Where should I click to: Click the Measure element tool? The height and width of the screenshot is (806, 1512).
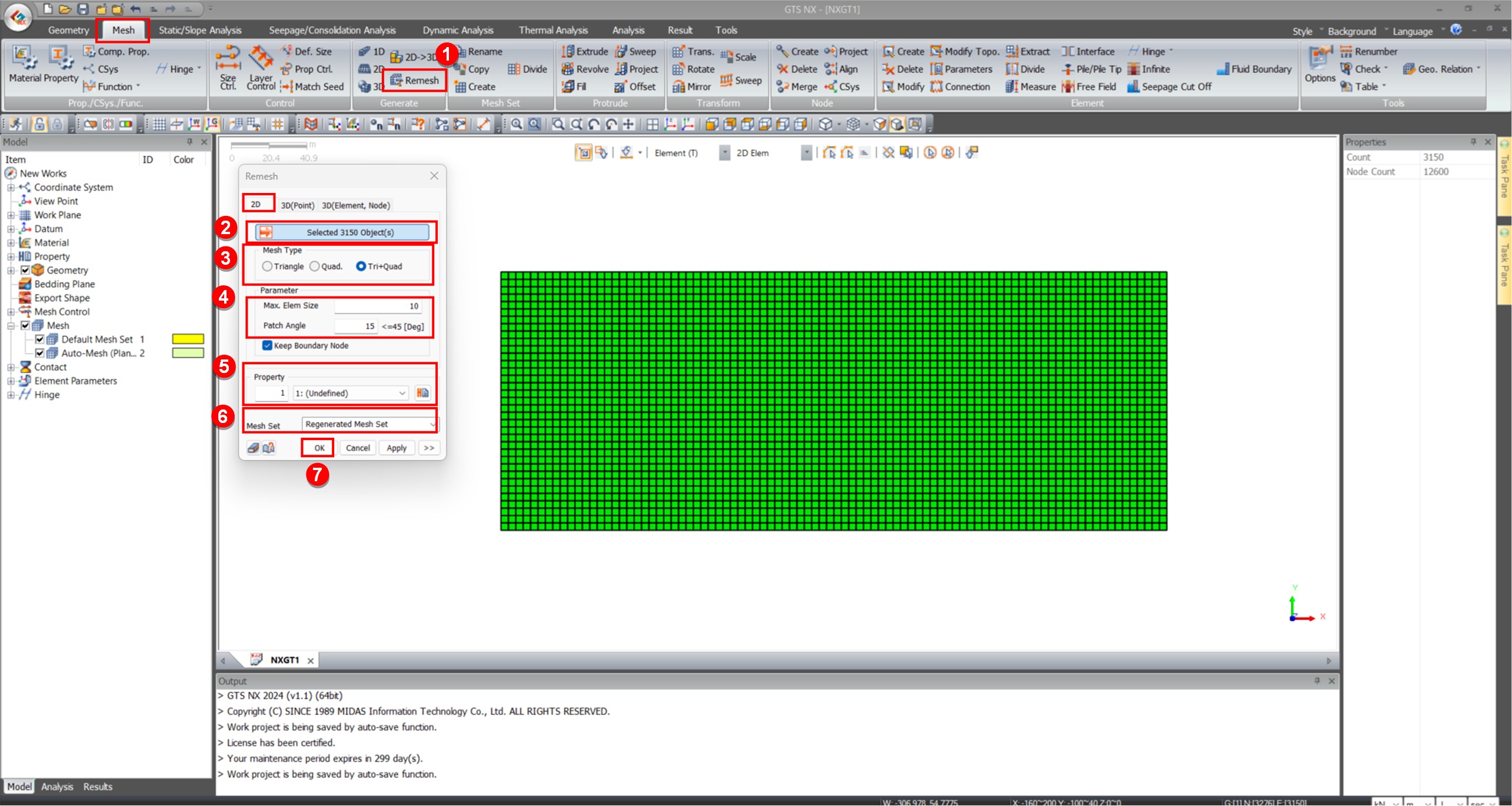click(x=1031, y=86)
